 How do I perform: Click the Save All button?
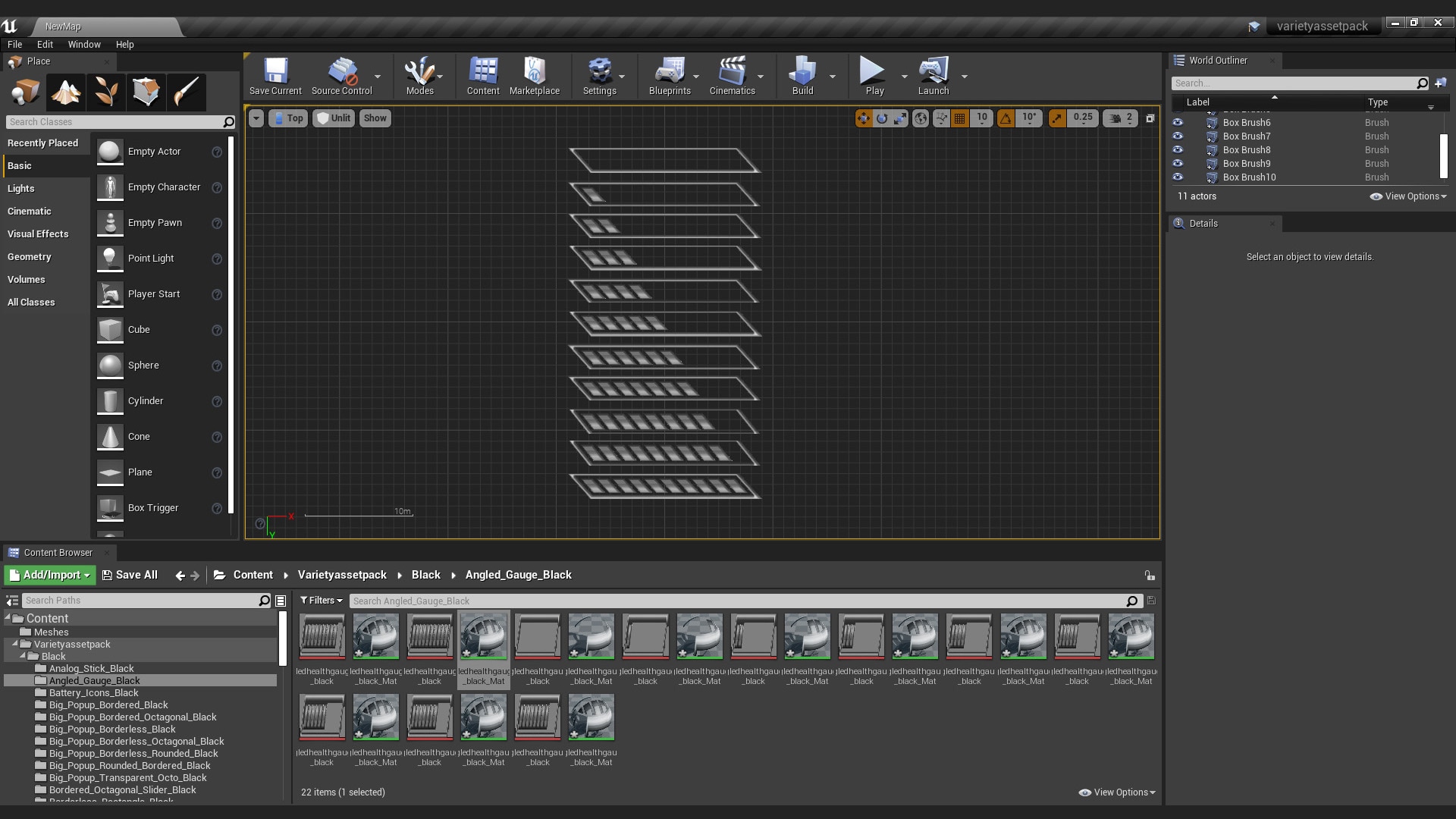(130, 575)
